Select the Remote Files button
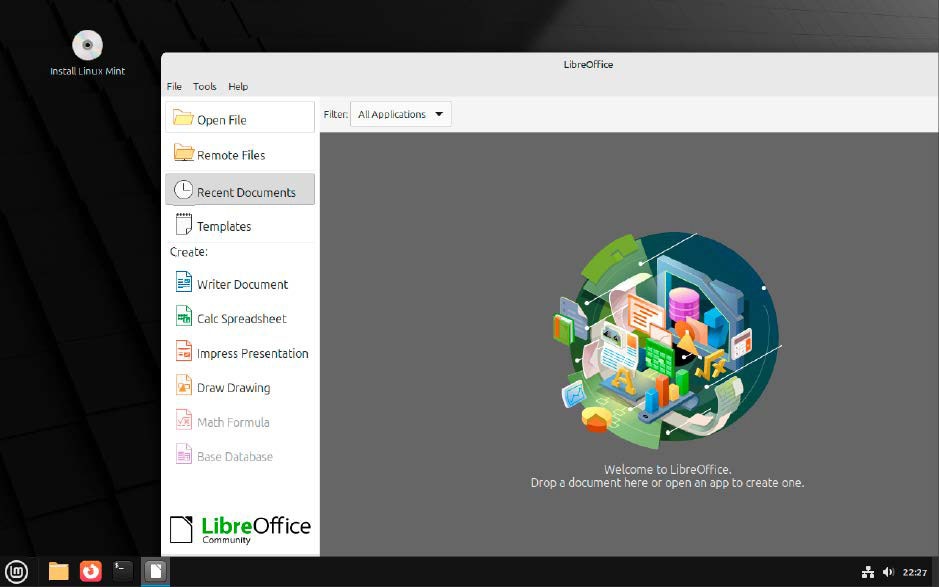 click(x=240, y=155)
